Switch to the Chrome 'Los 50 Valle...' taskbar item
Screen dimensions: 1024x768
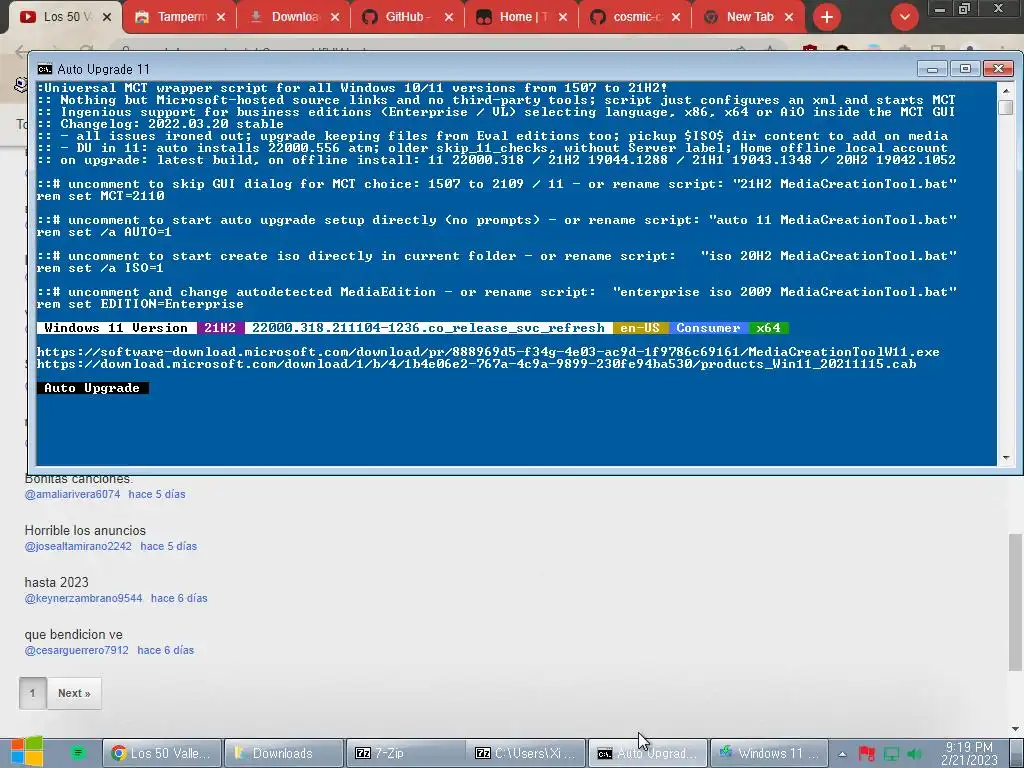coord(161,753)
